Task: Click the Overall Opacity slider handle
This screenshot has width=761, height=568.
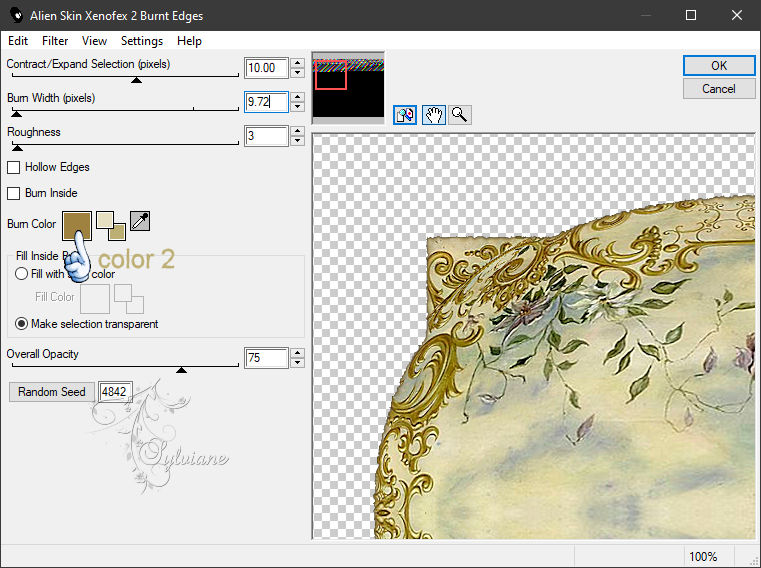Action: (x=182, y=370)
